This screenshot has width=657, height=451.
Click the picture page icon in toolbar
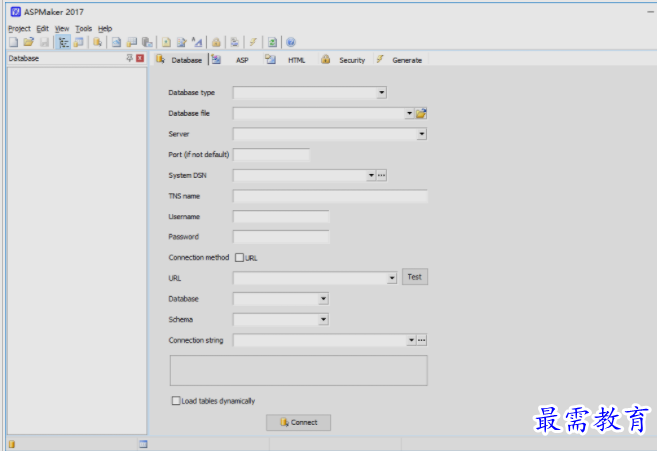pyautogui.click(x=116, y=42)
